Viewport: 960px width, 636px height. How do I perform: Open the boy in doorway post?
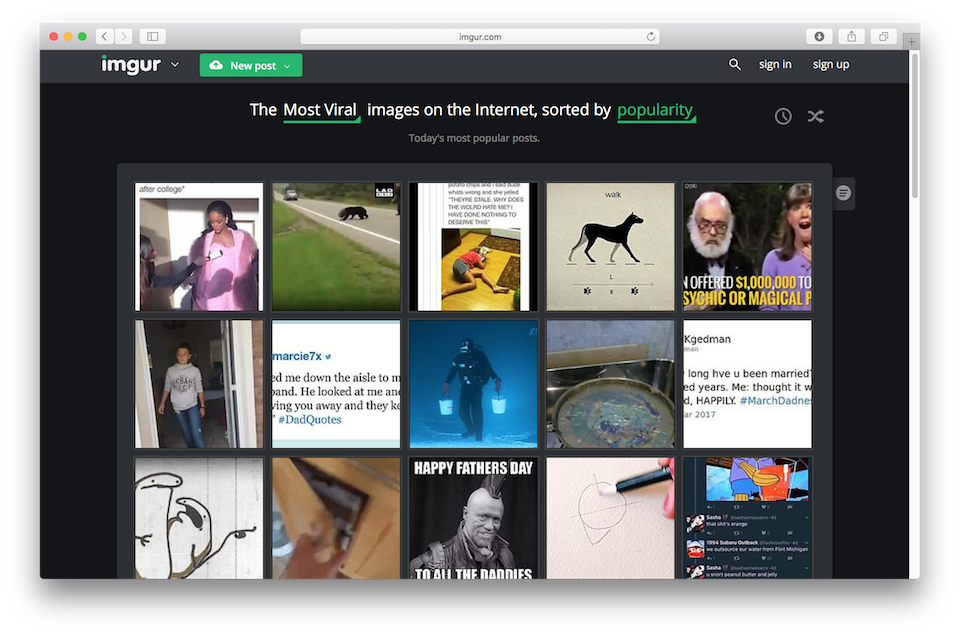pyautogui.click(x=199, y=384)
